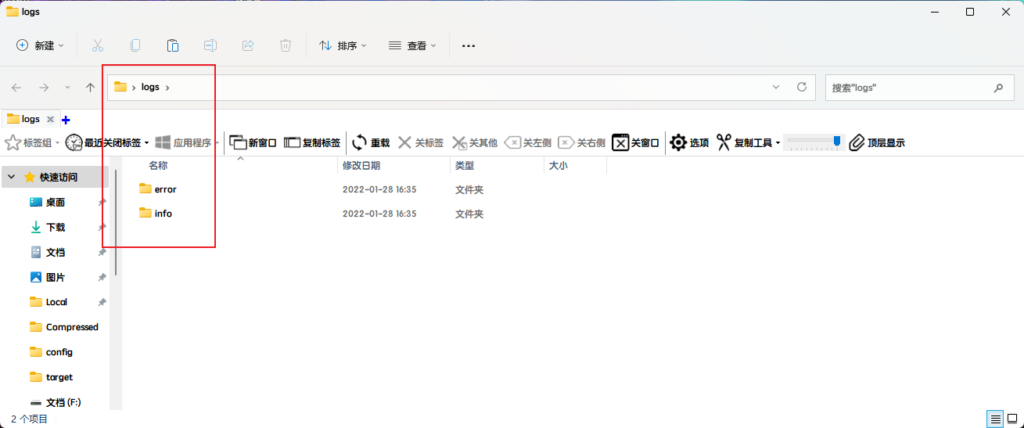Expand the 新建 (new) dropdown menu
This screenshot has height=428, width=1024.
pyautogui.click(x=40, y=45)
